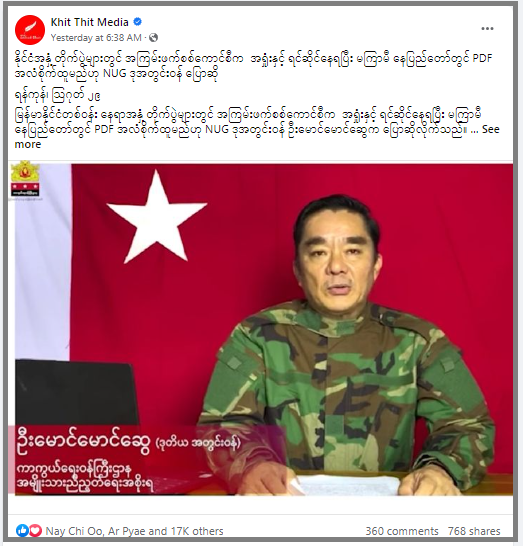Open the three-dot post options menu
Image resolution: width=523 pixels, height=546 pixels.
487,29
